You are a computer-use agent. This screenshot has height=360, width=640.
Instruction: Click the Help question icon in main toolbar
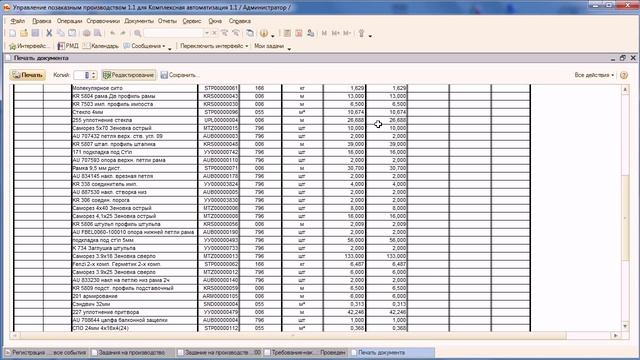[x=264, y=33]
